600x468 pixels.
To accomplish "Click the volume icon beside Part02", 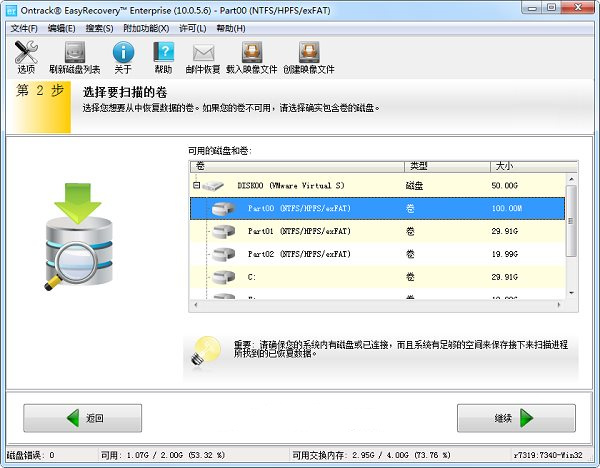I will click(223, 254).
